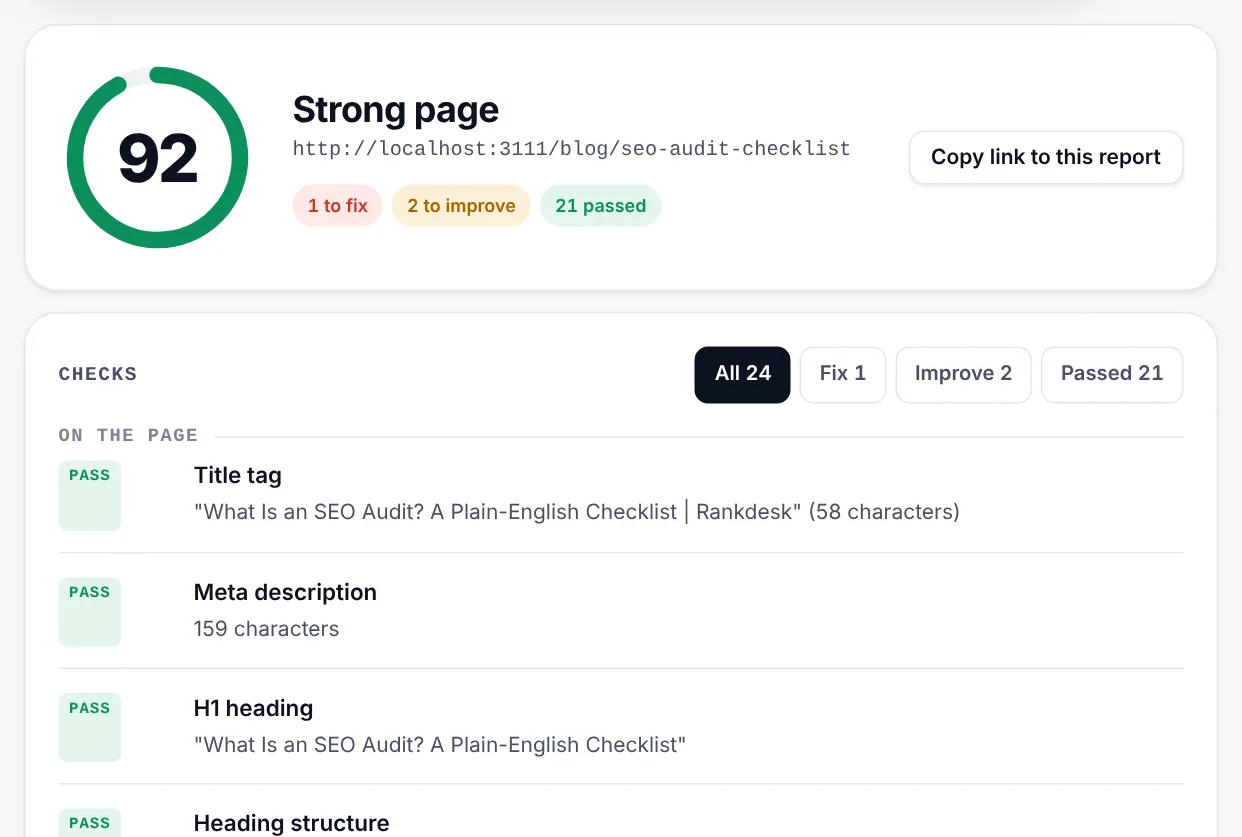1242x837 pixels.
Task: Click the PASS badge beside Title tag
Action: click(90, 495)
